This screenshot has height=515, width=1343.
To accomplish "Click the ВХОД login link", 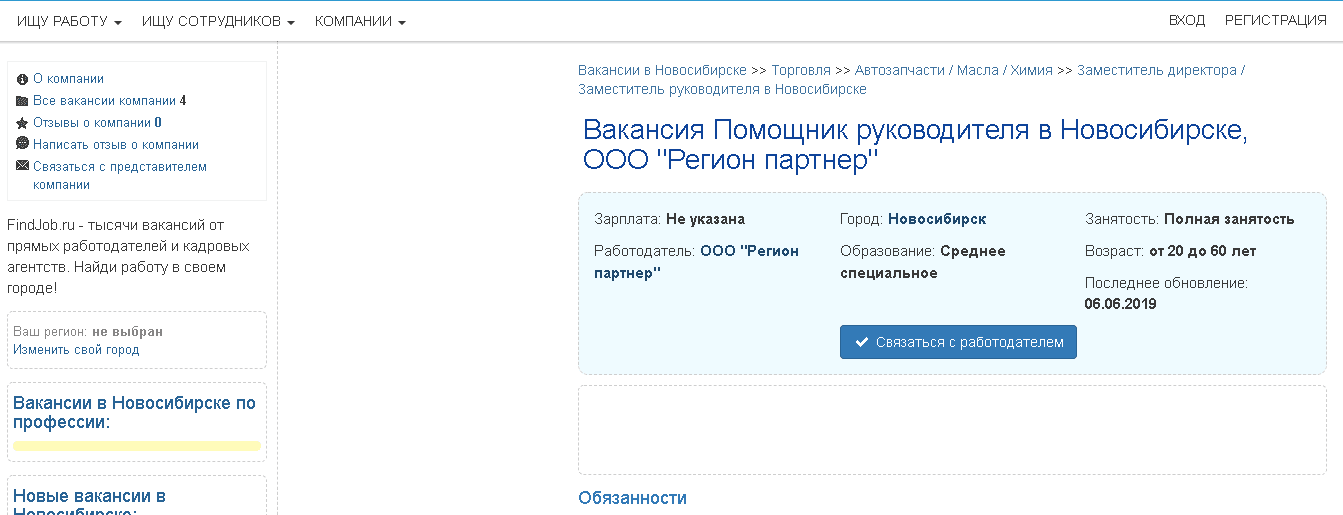I will [1187, 20].
